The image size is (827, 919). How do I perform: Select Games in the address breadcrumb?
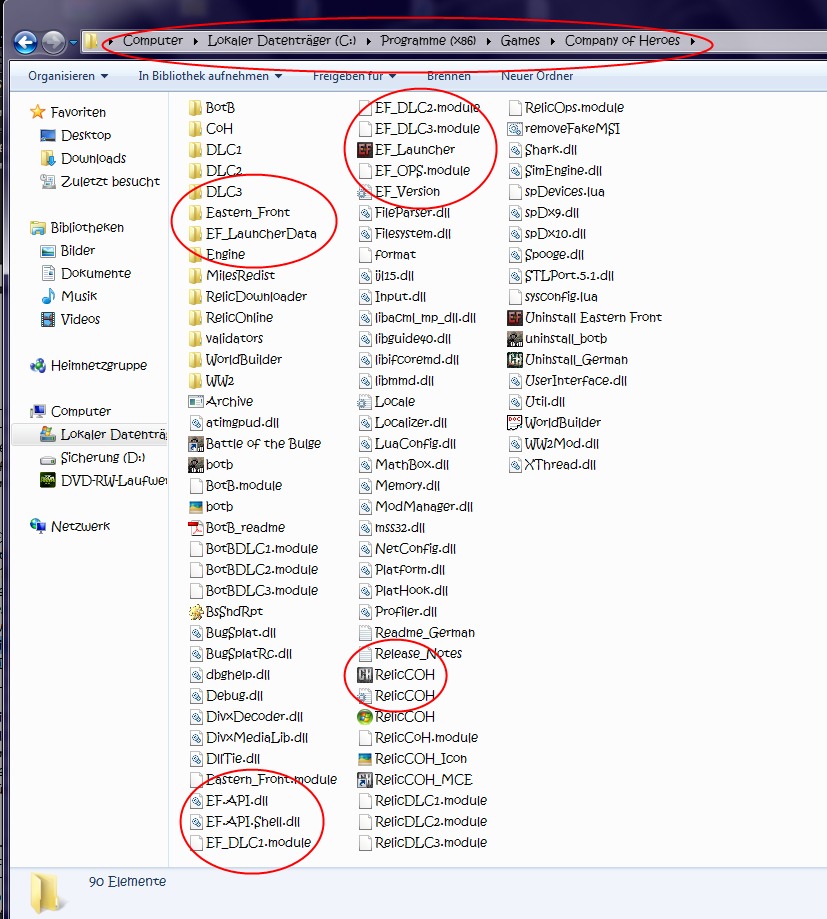click(x=520, y=40)
